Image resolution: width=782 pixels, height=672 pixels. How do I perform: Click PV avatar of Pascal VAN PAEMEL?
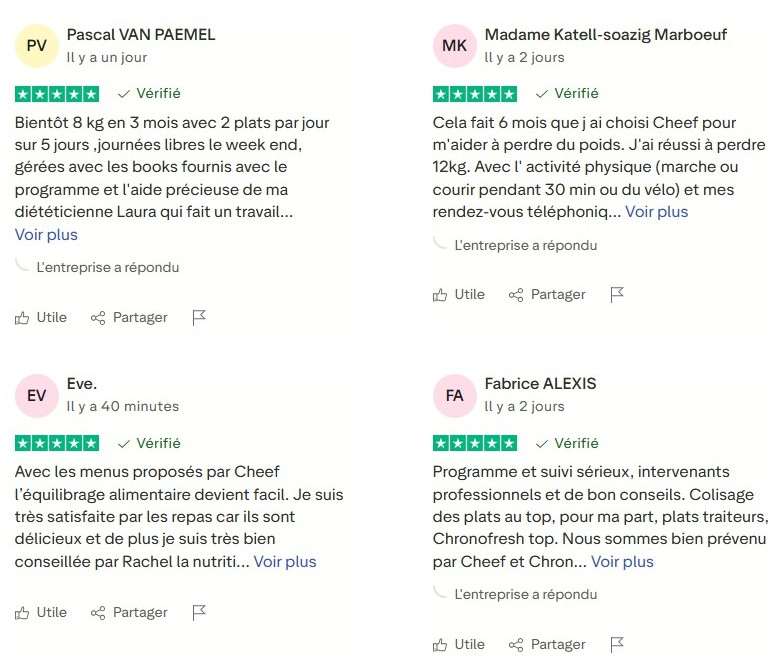pyautogui.click(x=37, y=45)
